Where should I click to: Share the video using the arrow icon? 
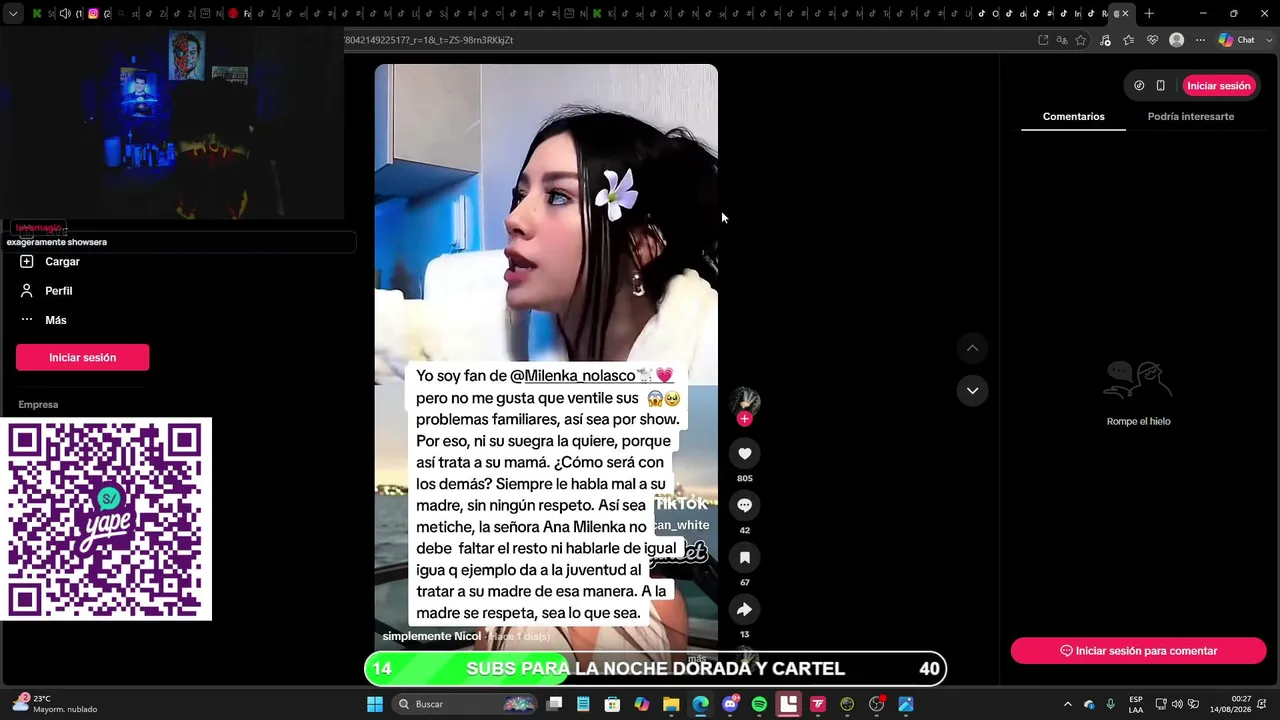point(744,610)
